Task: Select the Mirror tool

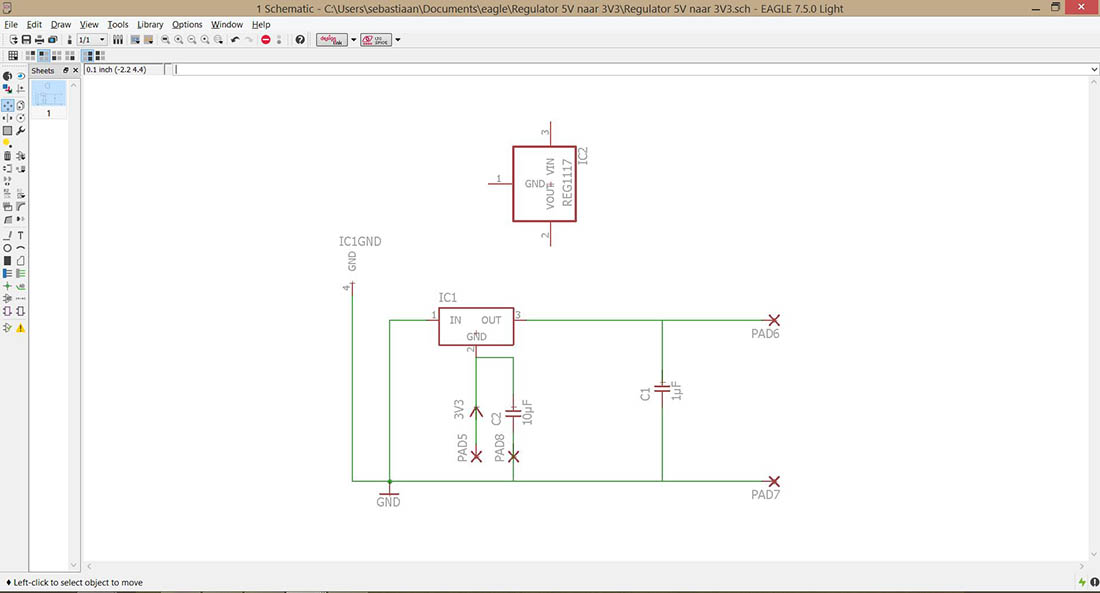Action: (7, 118)
